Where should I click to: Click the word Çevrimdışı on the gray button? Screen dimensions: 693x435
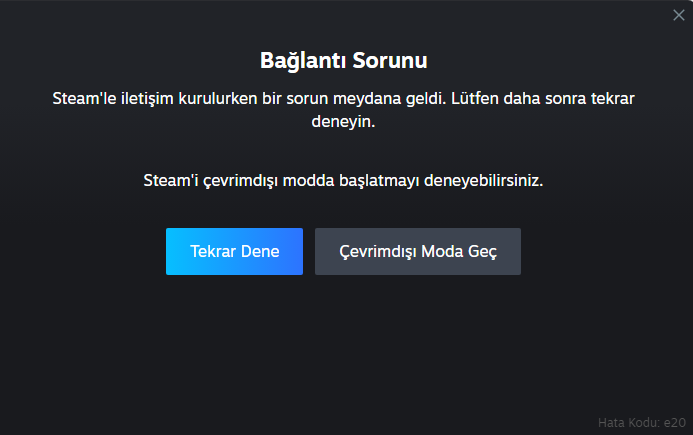378,251
